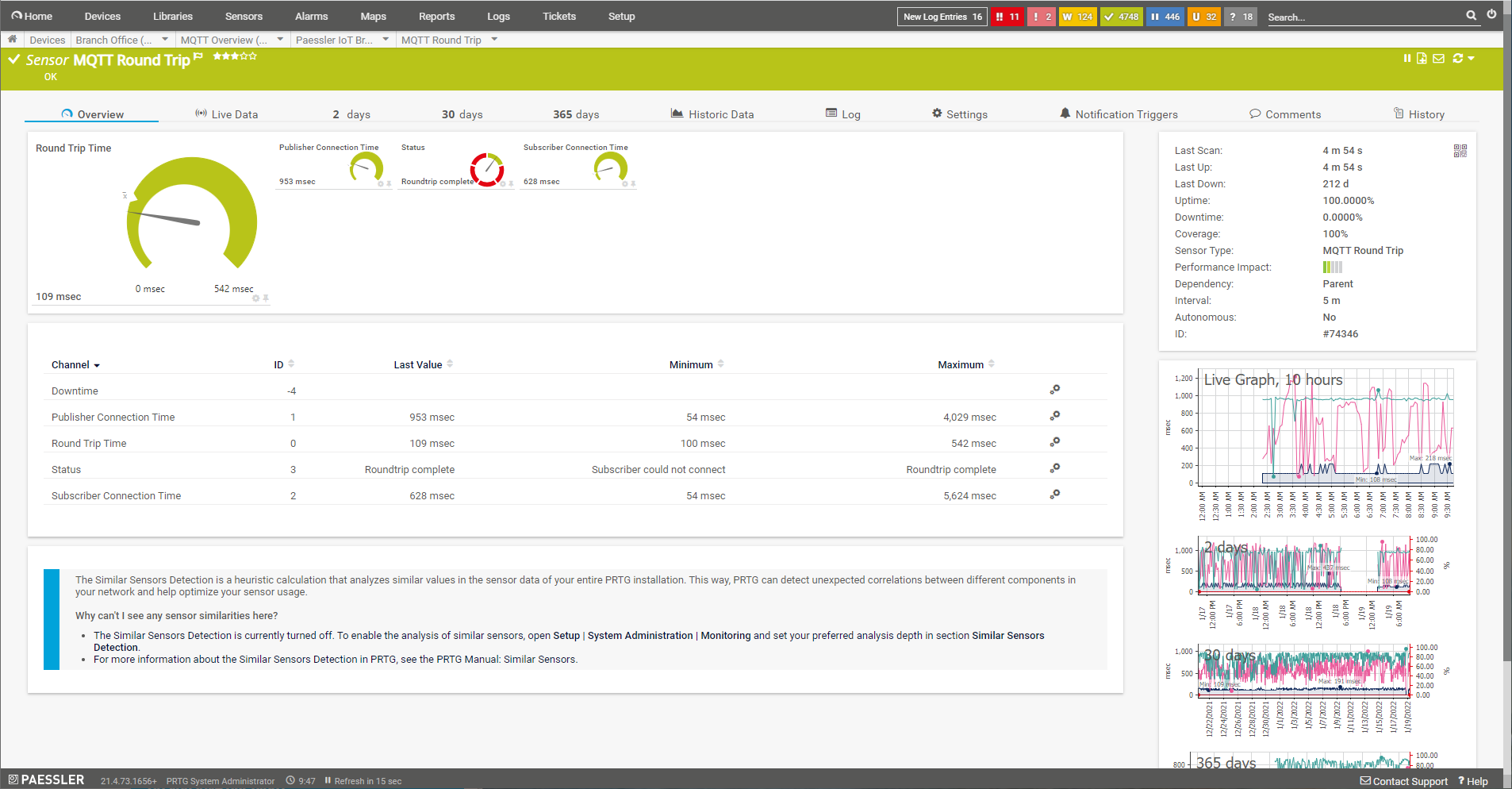
Task: Click the power logout icon
Action: [x=1491, y=14]
